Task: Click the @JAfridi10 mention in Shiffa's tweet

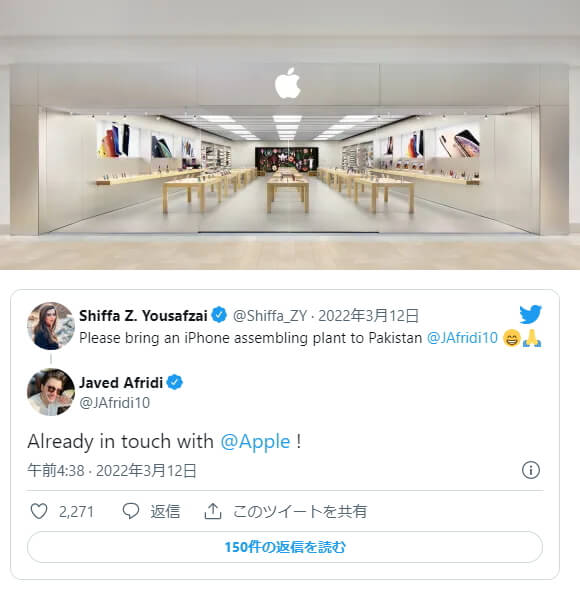Action: 462,338
